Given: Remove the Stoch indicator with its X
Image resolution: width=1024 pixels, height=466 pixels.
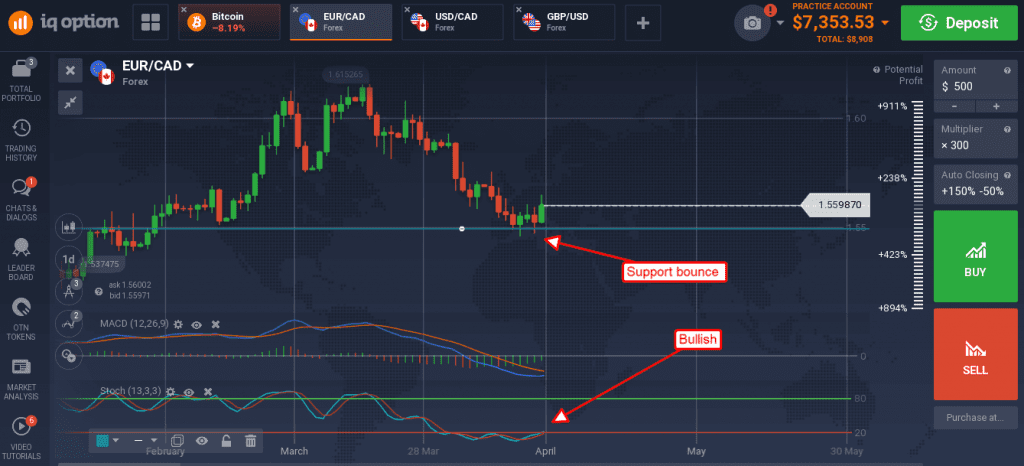Looking at the screenshot, I should point(208,392).
